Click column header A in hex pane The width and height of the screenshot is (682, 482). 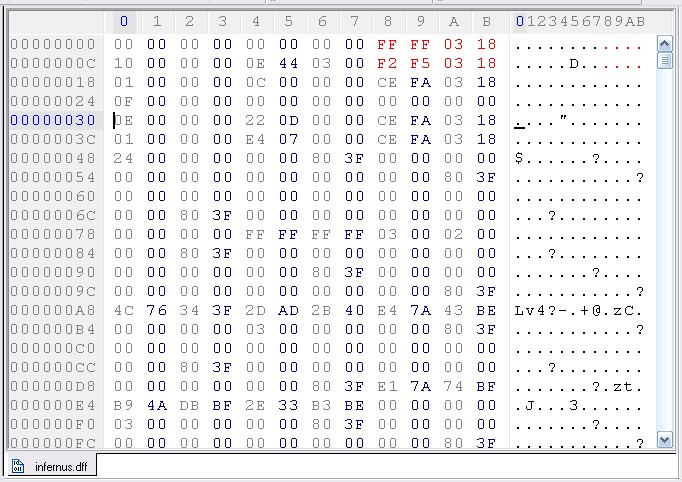(454, 21)
